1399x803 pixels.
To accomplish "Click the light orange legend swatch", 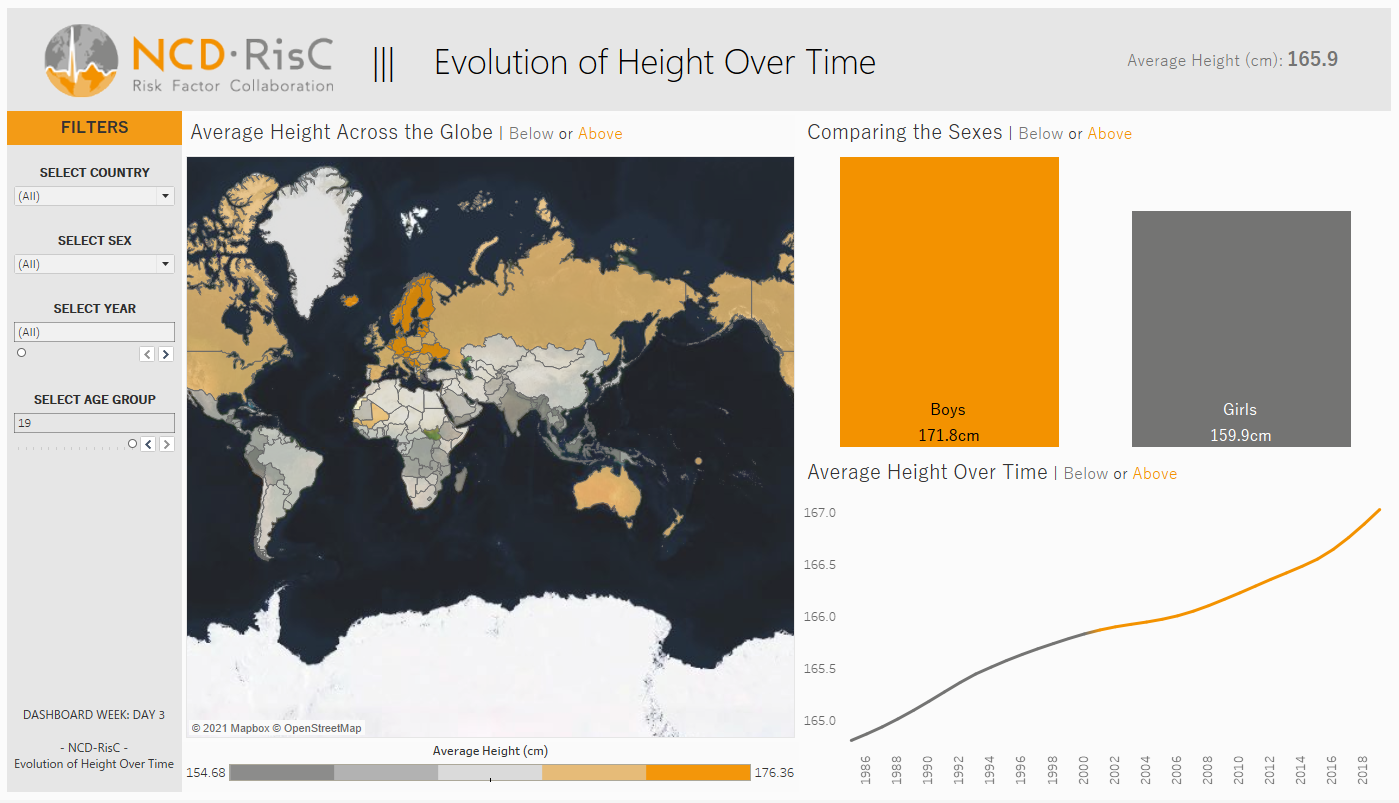I will tap(594, 772).
